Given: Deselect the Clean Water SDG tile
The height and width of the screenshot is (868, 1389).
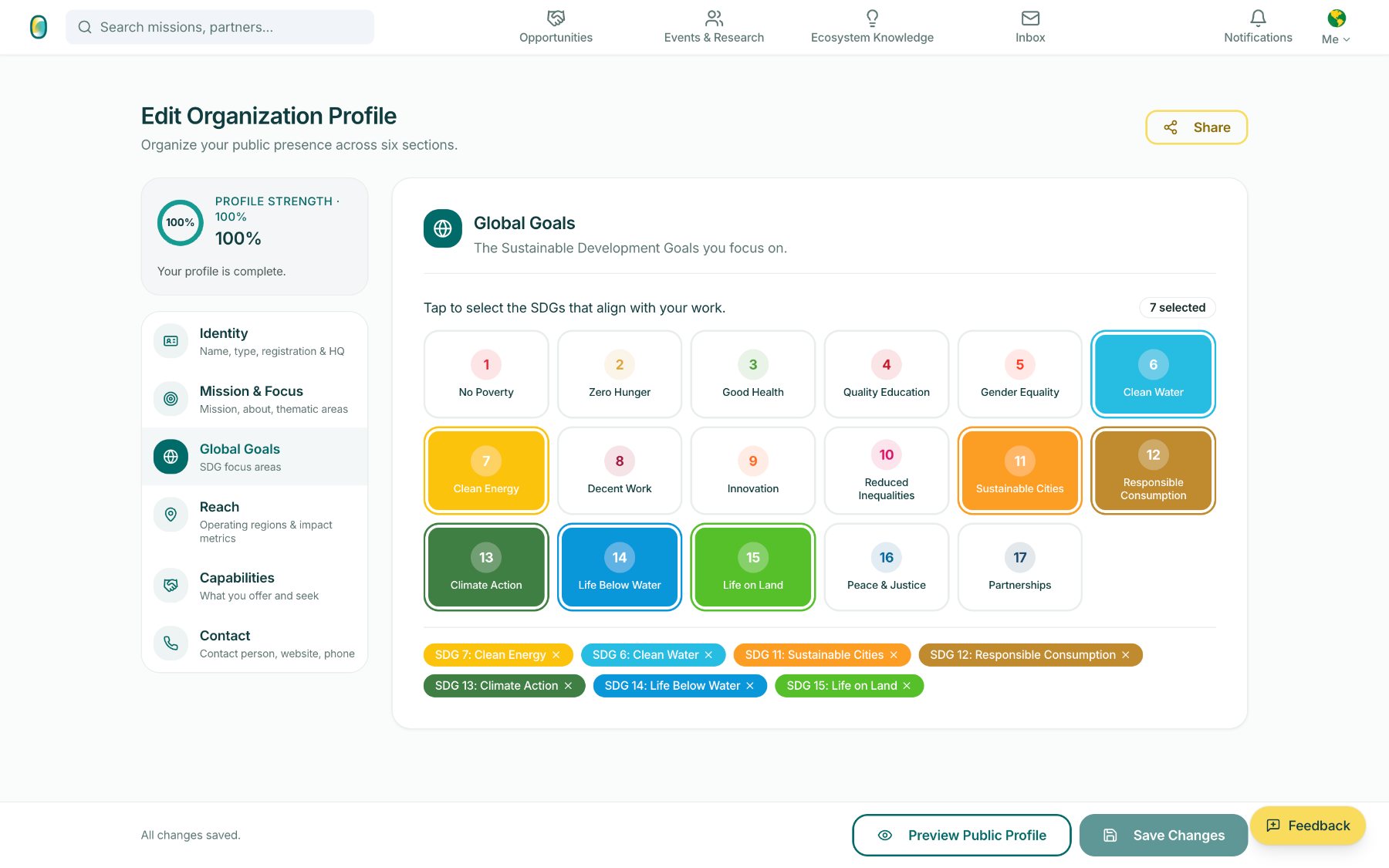Looking at the screenshot, I should [x=1153, y=374].
